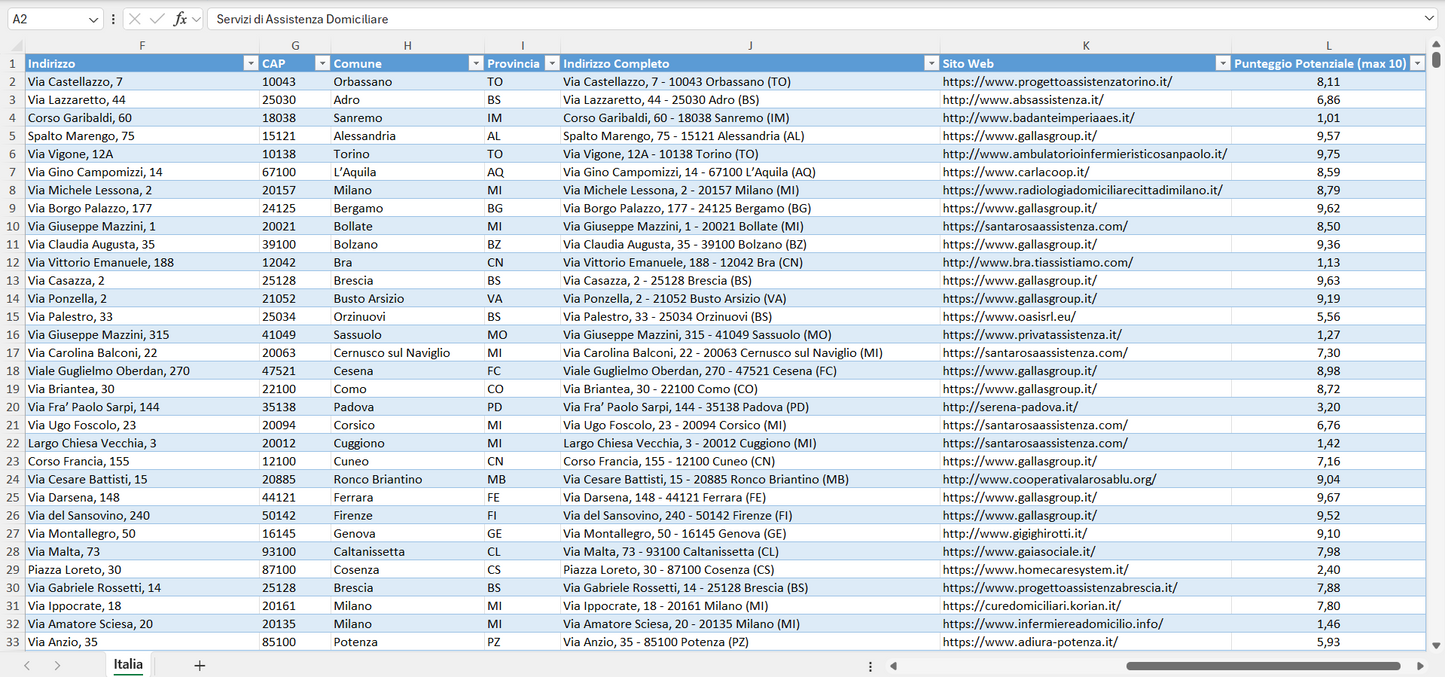Click the Enter checkmark icon in formula bar
1445x677 pixels.
click(157, 19)
